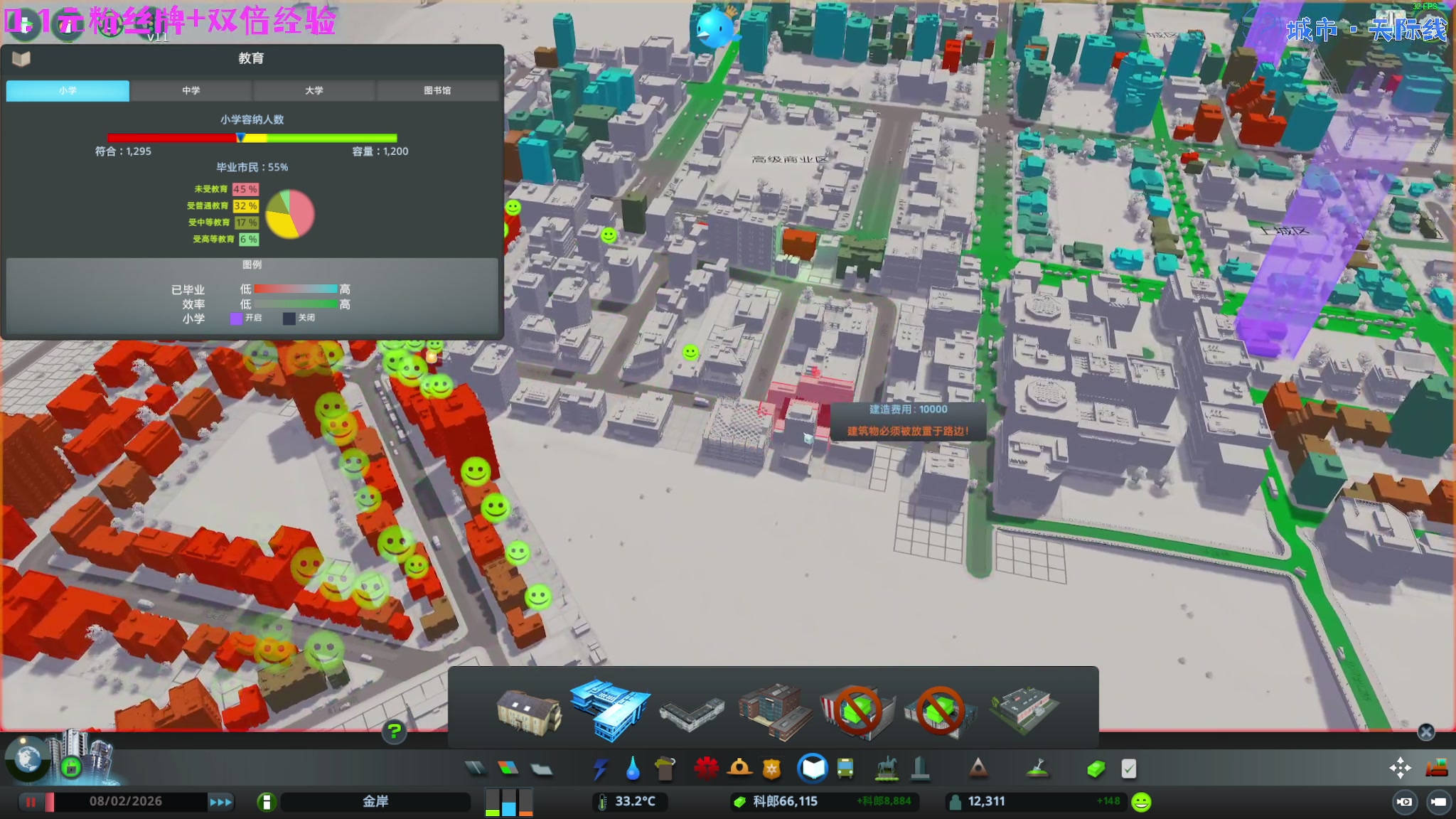
Task: Open the Garbage services menu
Action: tap(665, 769)
